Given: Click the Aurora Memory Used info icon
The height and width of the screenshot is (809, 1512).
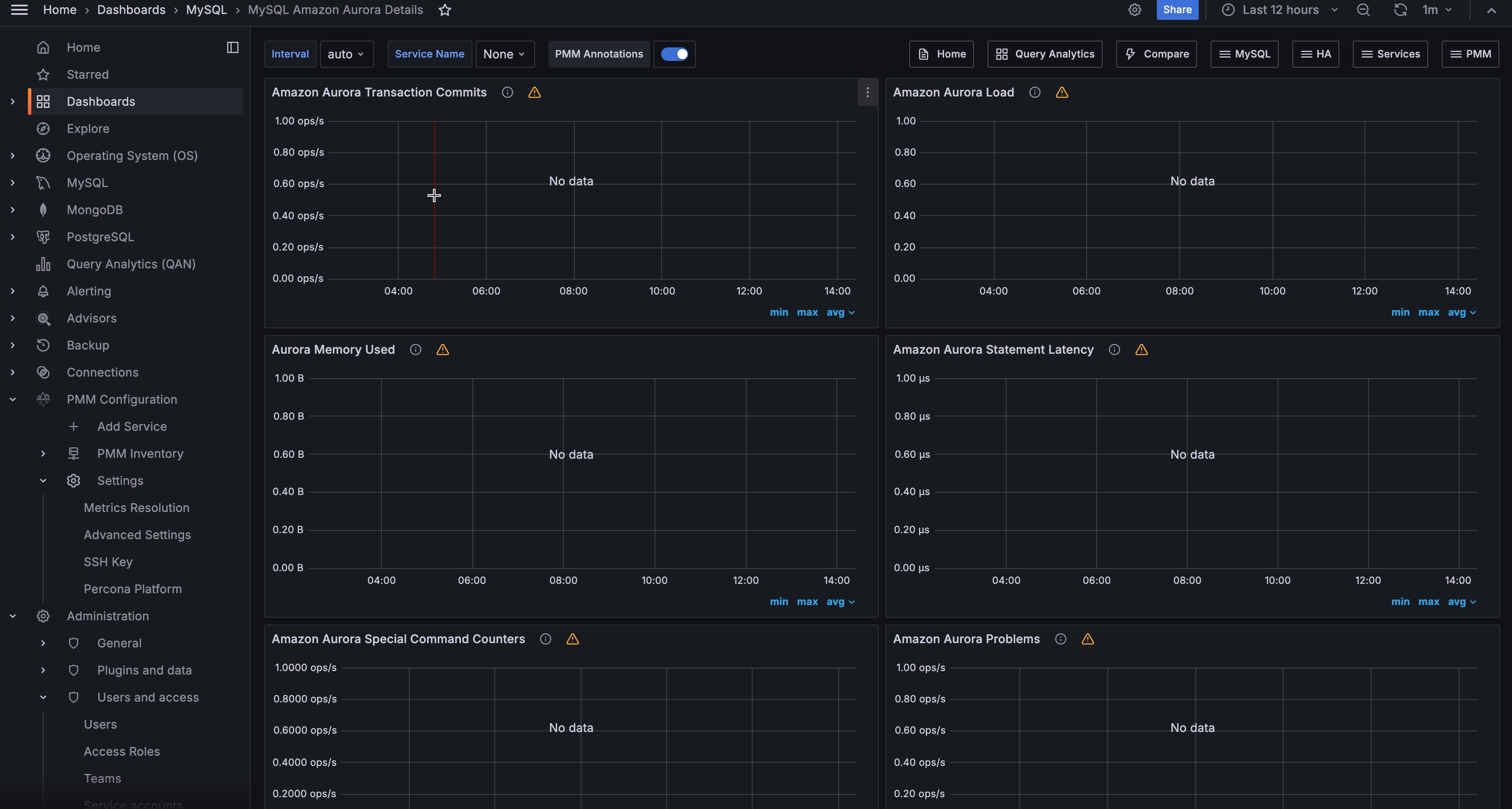Looking at the screenshot, I should 416,349.
